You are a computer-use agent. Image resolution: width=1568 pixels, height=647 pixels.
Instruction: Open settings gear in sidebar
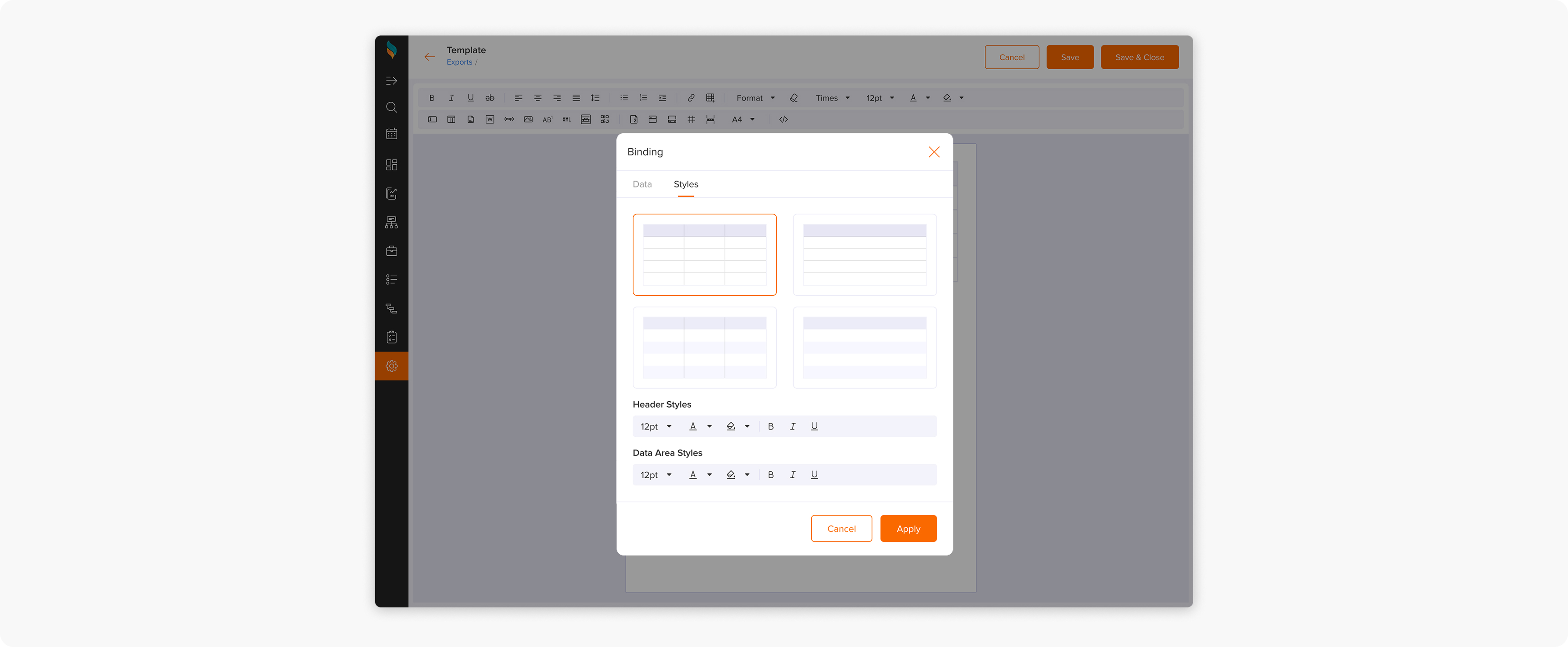(392, 366)
